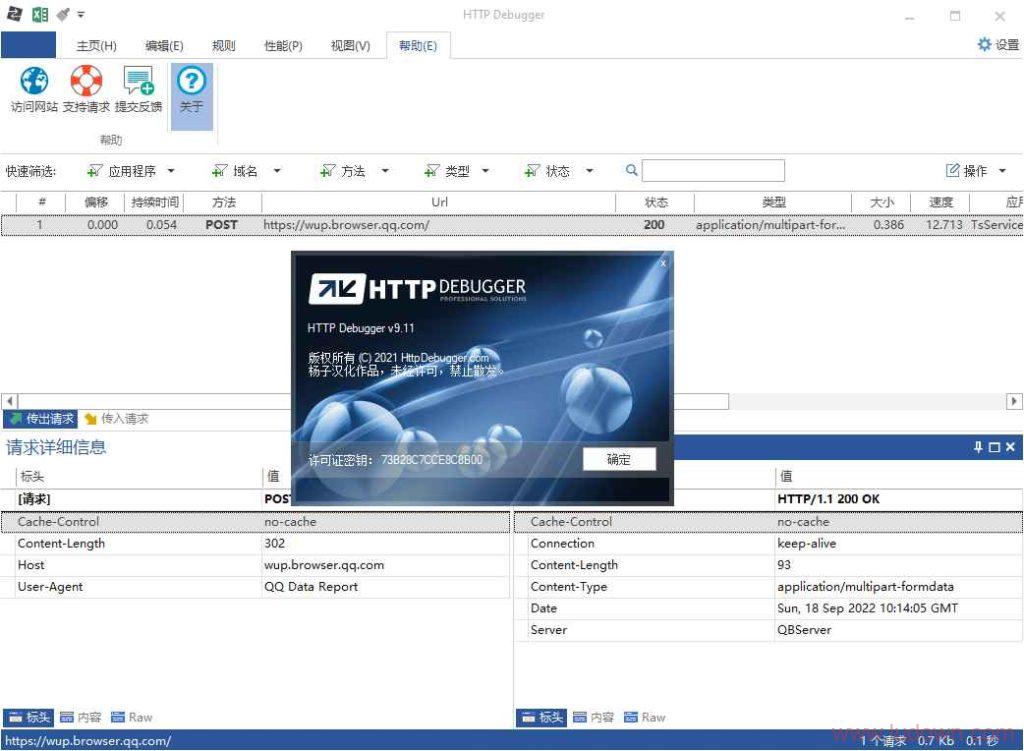The height and width of the screenshot is (751, 1024).
Task: Sort by 速度 column header
Action: pyautogui.click(x=941, y=202)
